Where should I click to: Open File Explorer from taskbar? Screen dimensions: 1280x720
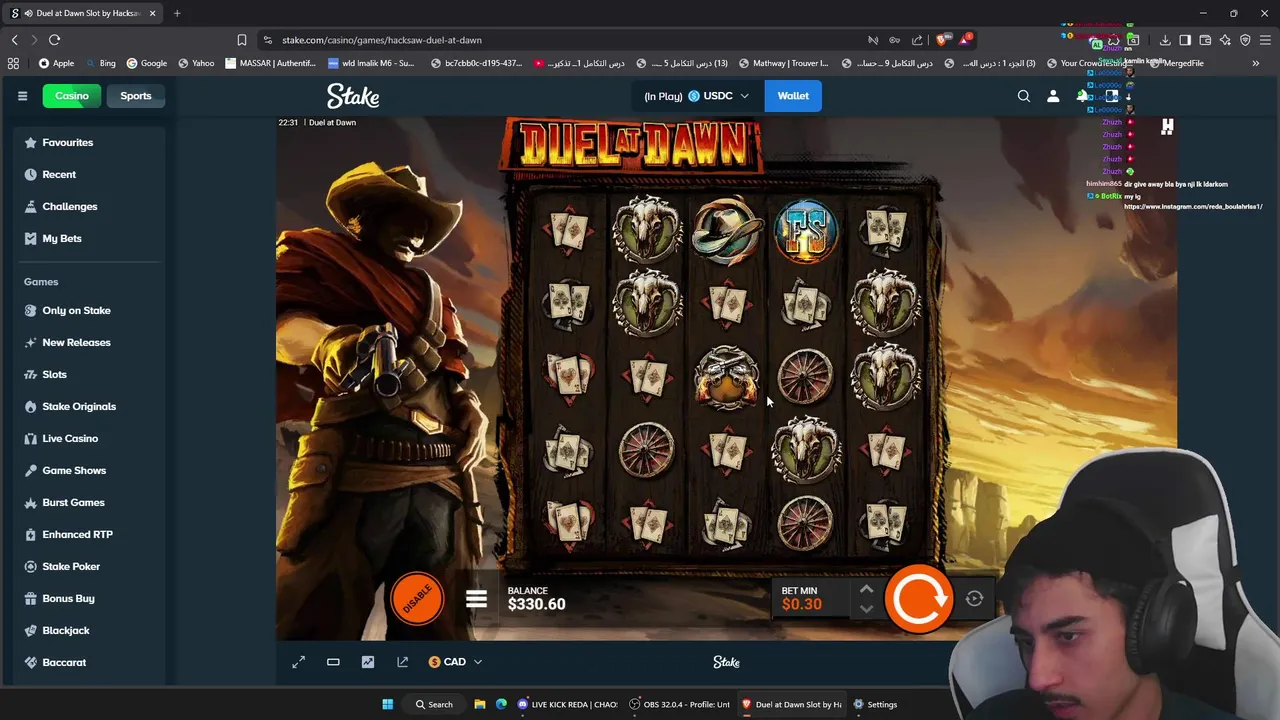479,704
